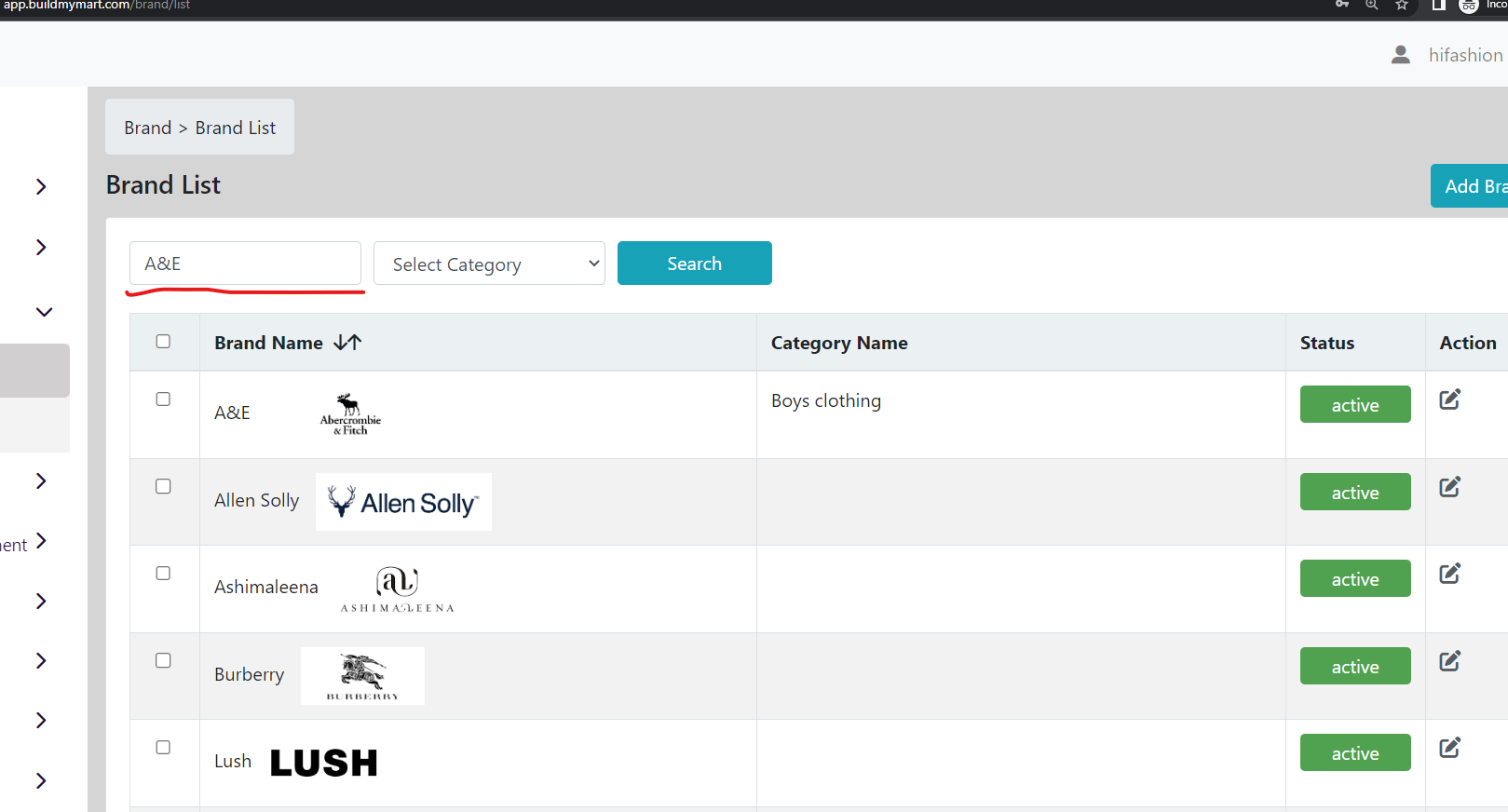
Task: Click the Burberry brand name text
Action: pos(249,674)
